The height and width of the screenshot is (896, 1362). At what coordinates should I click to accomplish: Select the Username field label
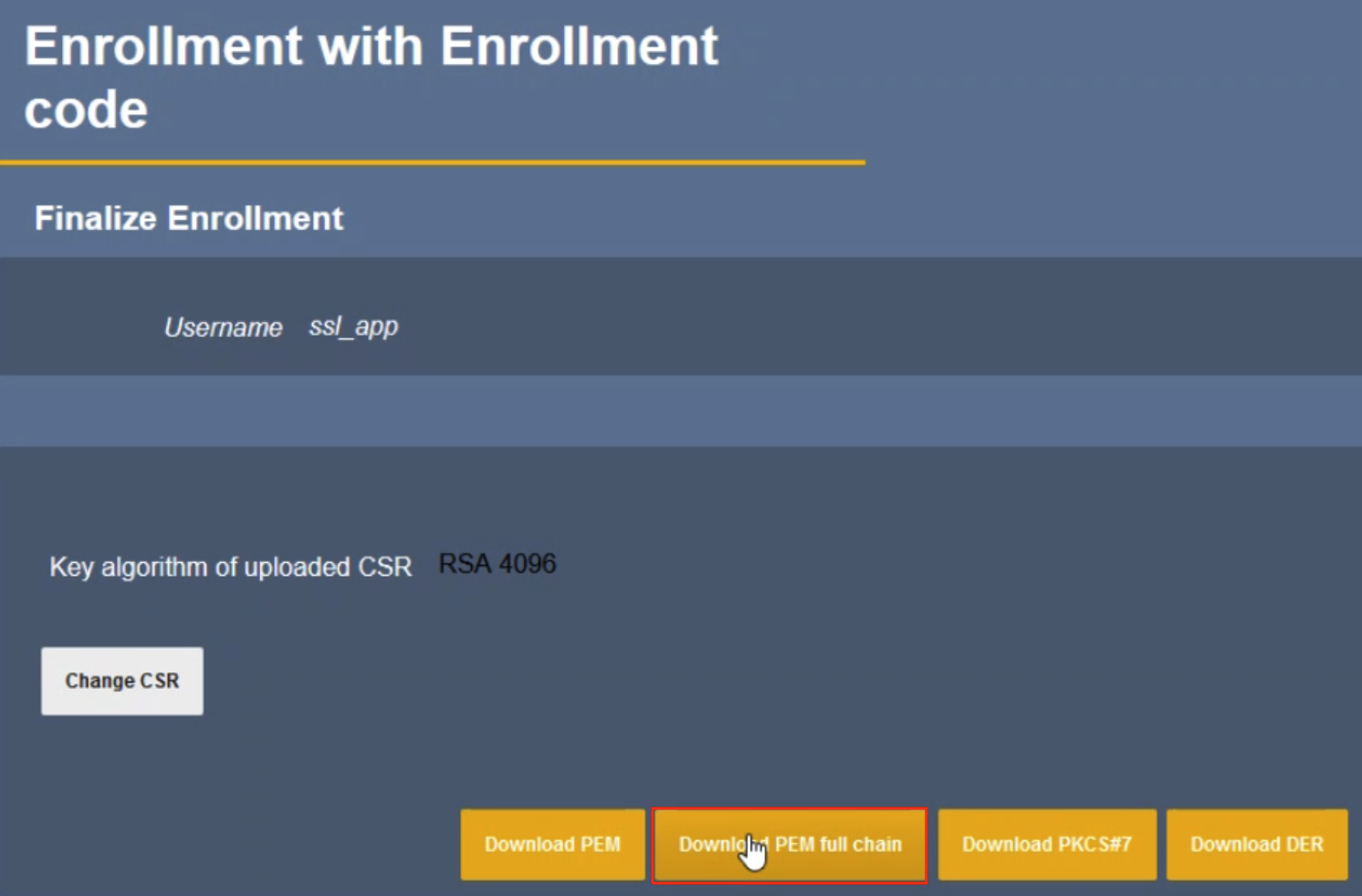[x=223, y=328]
